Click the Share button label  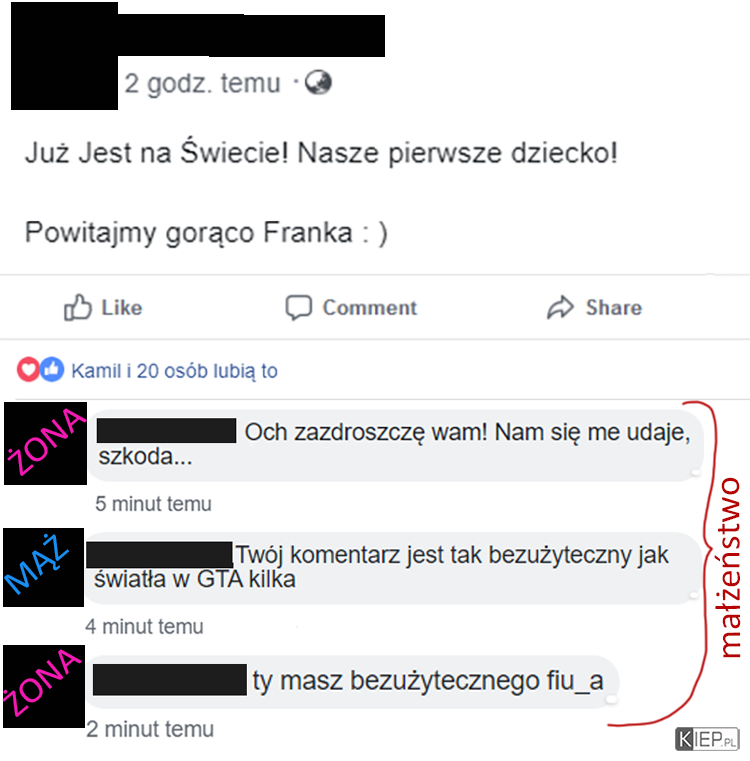click(614, 308)
